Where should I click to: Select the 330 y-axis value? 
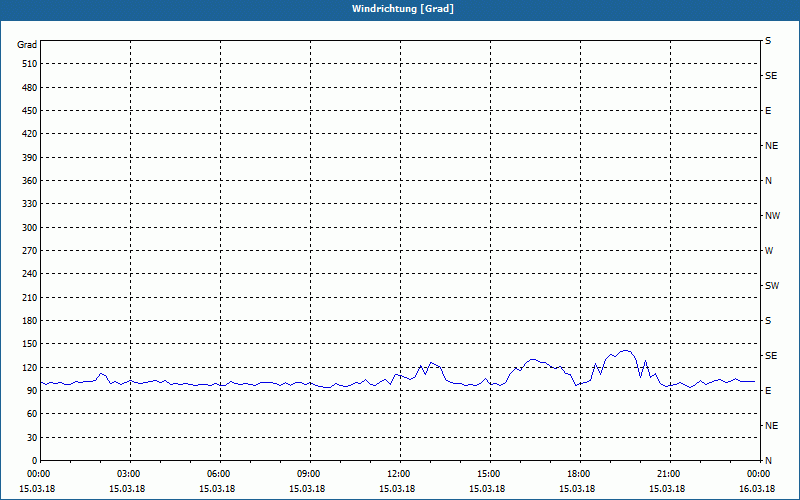click(30, 204)
